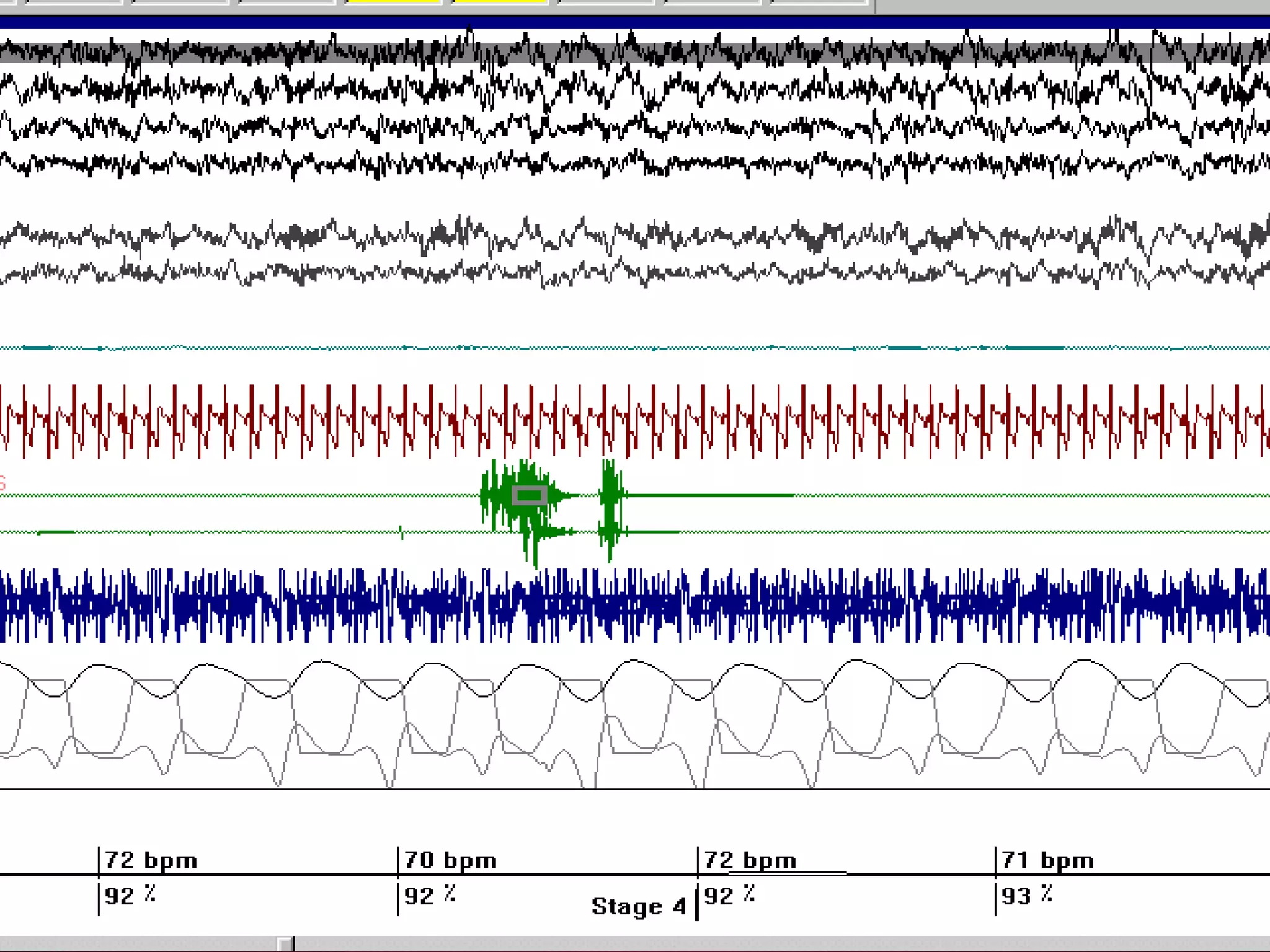This screenshot has width=1270, height=952.
Task: Click the red channel label at left edge
Action: click(2, 482)
